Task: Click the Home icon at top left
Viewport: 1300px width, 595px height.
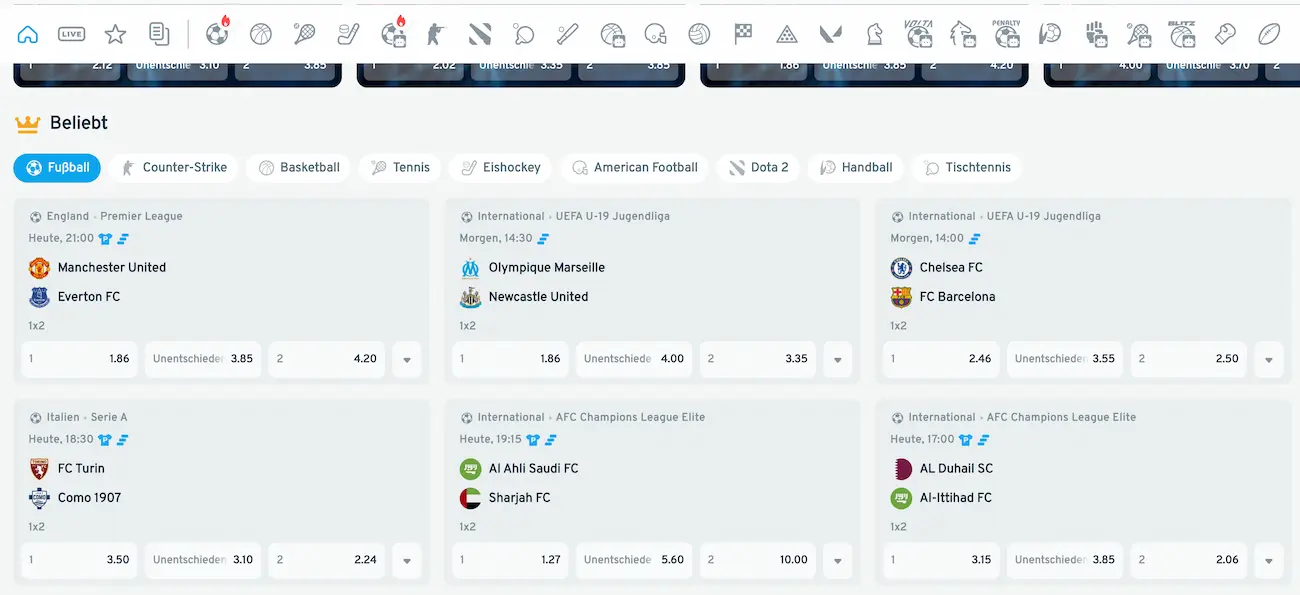Action: [27, 33]
